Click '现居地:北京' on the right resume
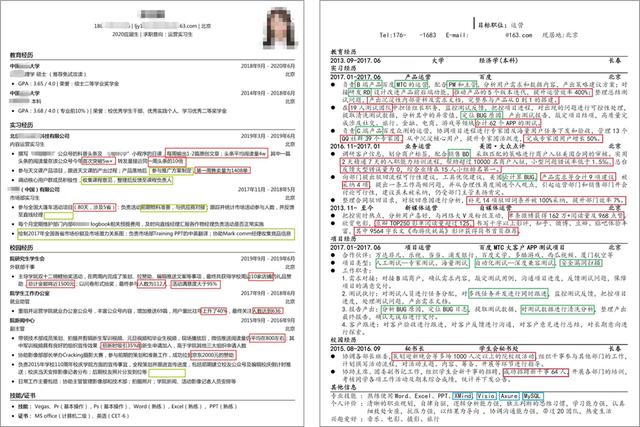Screen dimensions: 640x427 [x=560, y=35]
